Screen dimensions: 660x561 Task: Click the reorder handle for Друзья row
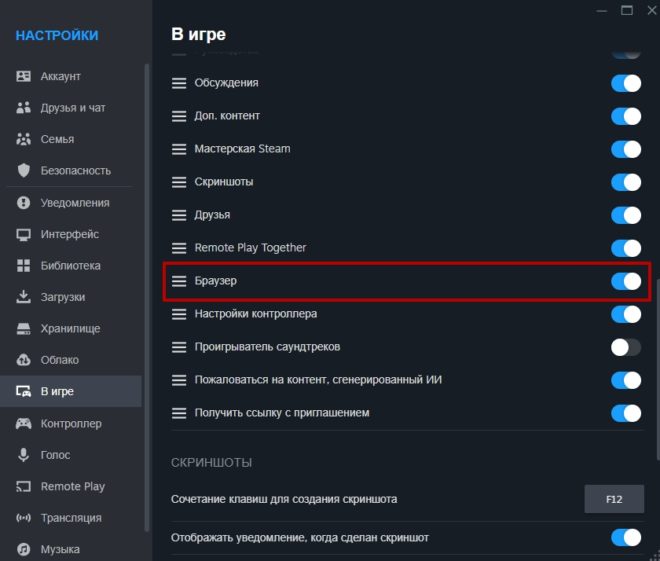[179, 215]
